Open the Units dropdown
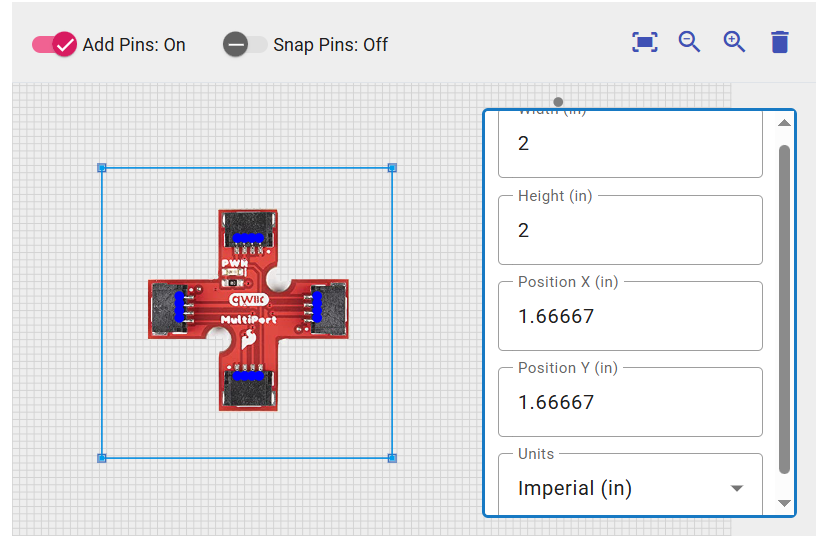This screenshot has height=536, width=816. [630, 488]
